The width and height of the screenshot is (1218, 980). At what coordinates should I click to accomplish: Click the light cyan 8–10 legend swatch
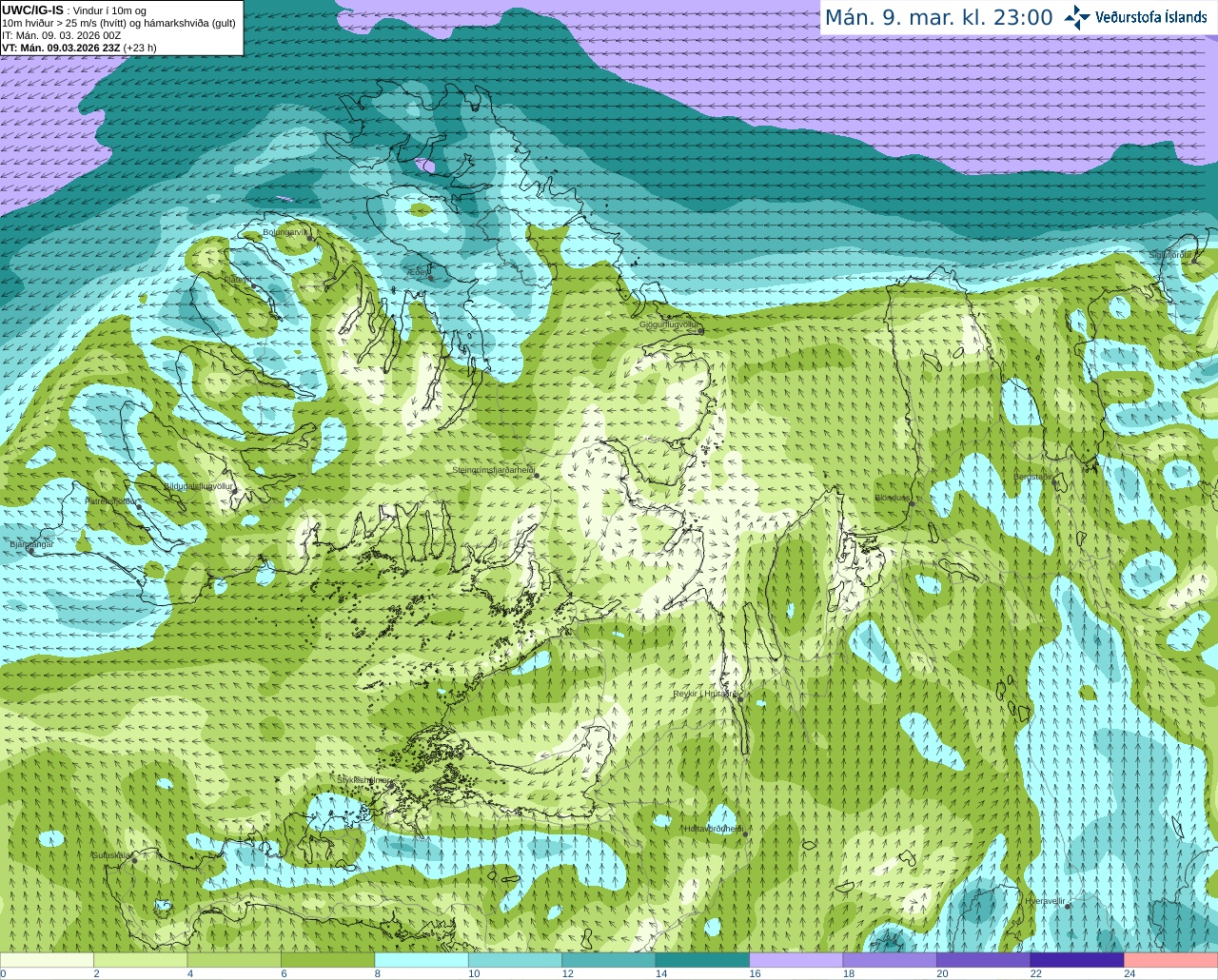422,960
